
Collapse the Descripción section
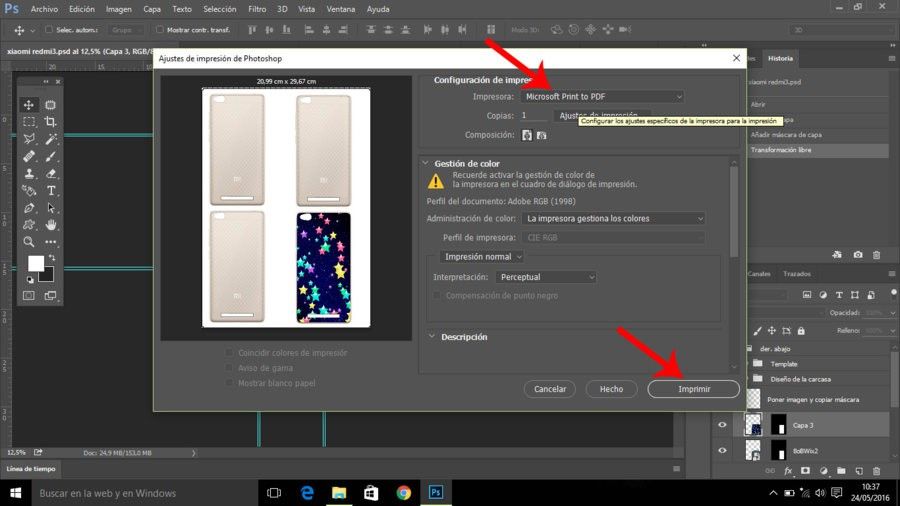432,337
